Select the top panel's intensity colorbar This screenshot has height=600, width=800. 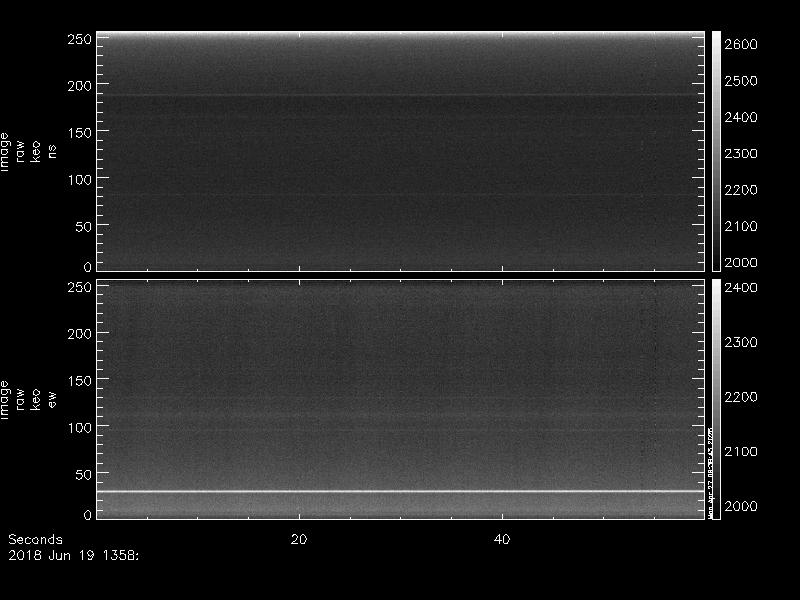point(716,151)
